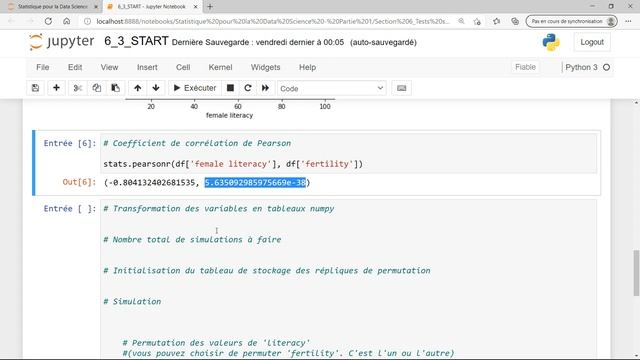This screenshot has height=360, width=640.
Task: Reload the page in browser
Action: (48, 21)
